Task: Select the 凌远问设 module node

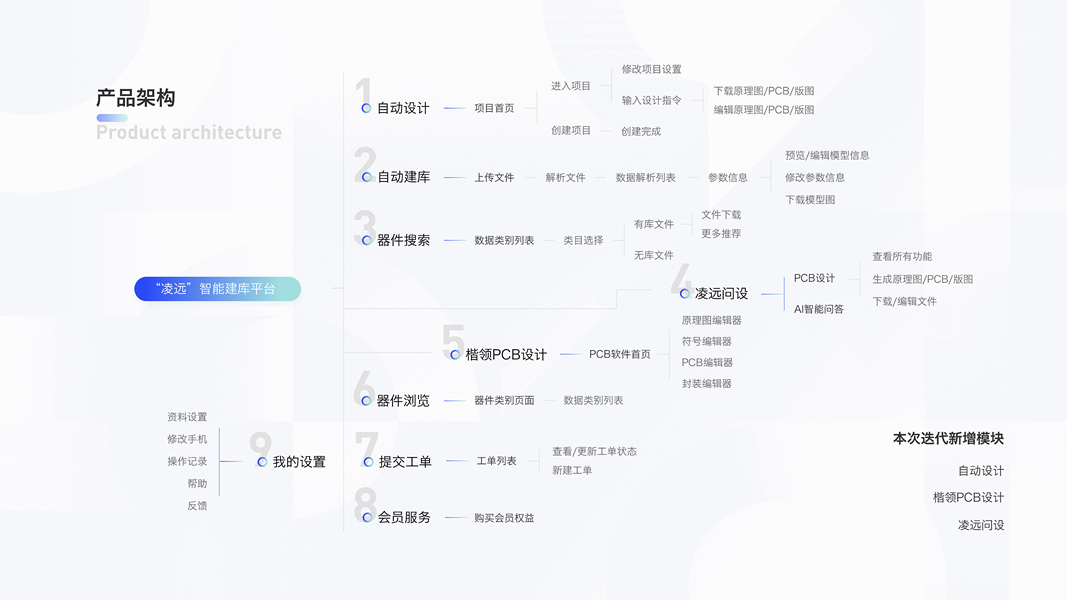Action: click(721, 293)
